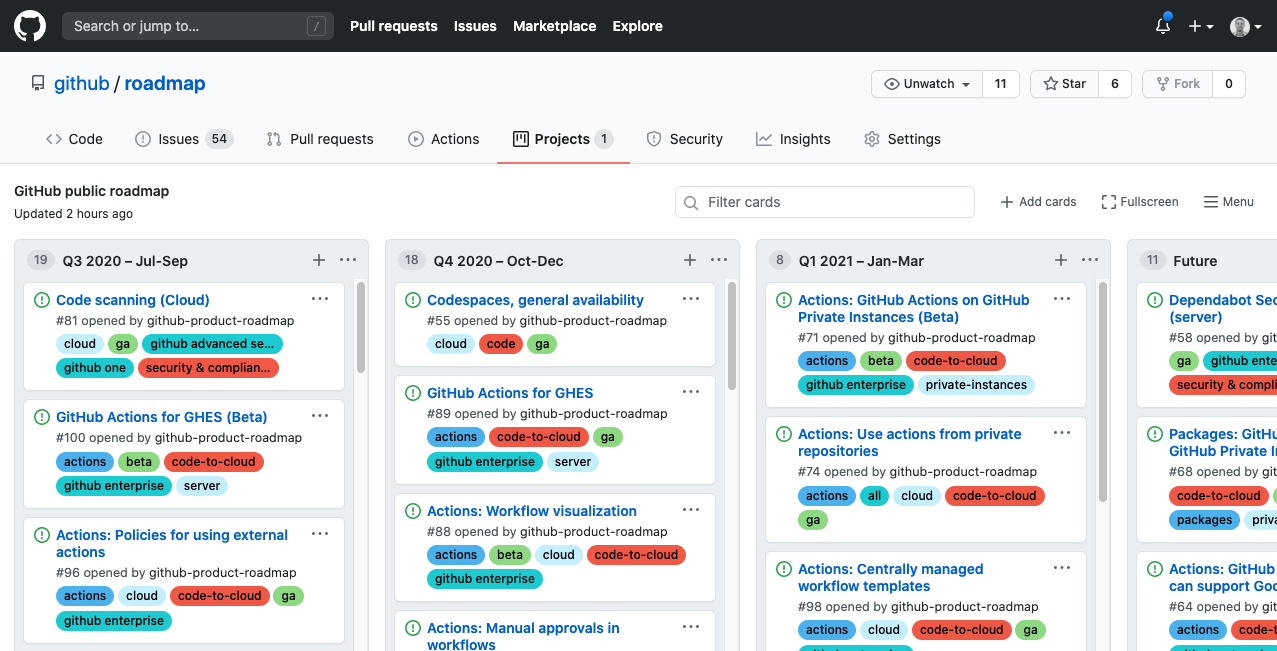Open the ellipsis on Actions Workflow visualization card
This screenshot has height=651, width=1277.
click(691, 509)
